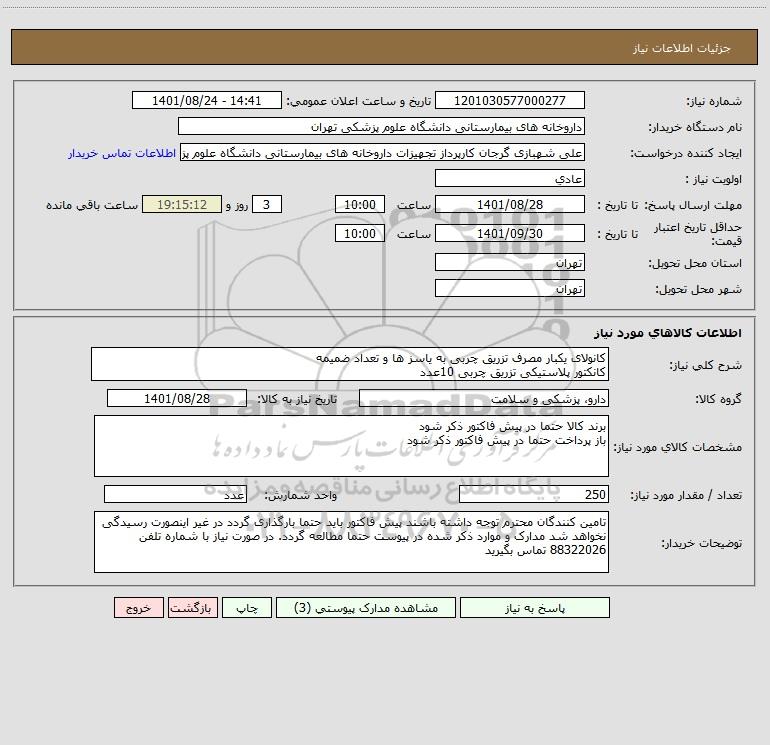Screen dimensions: 770x745
Task: Click section heading 'اطلاعات کالاهای مورد نیاز'
Action: (668, 333)
